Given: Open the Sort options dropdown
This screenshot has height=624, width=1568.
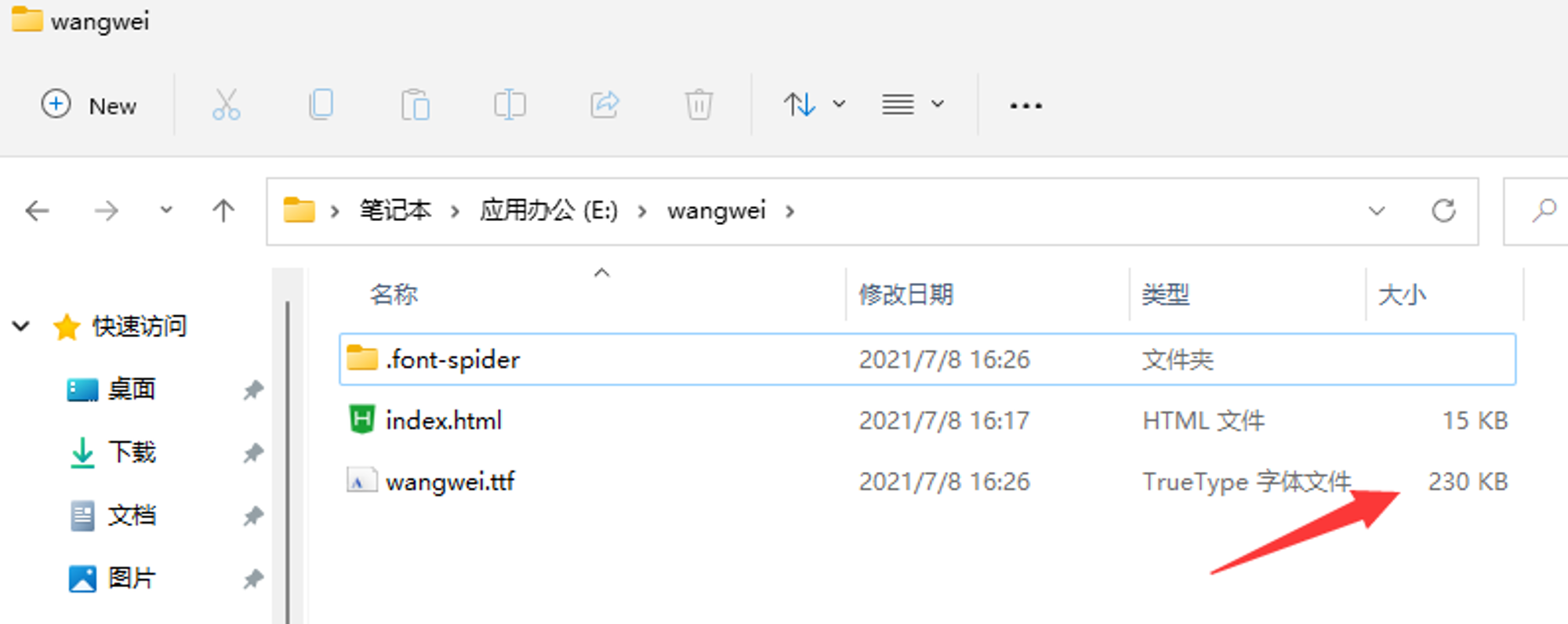Looking at the screenshot, I should [x=814, y=104].
